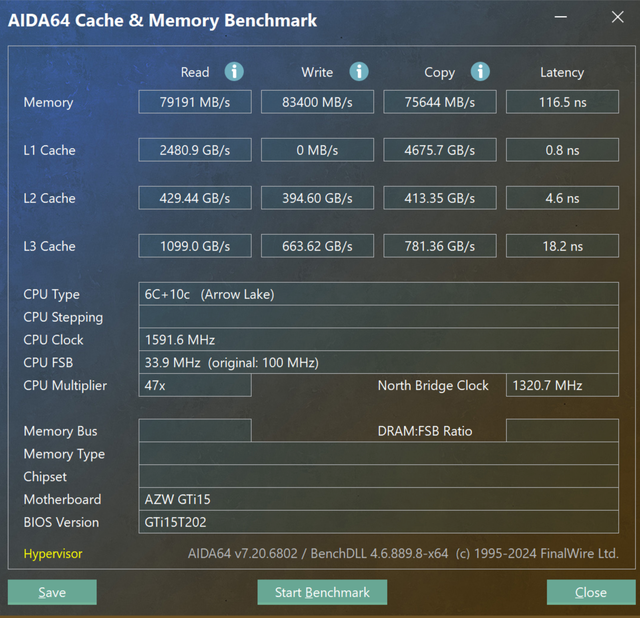Minimize the AIDA64 benchmark window
This screenshot has width=640, height=618.
[560, 17]
